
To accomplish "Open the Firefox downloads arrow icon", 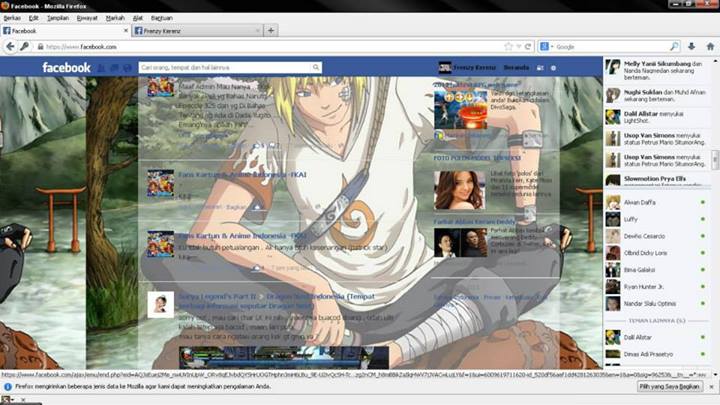I will click(x=691, y=46).
